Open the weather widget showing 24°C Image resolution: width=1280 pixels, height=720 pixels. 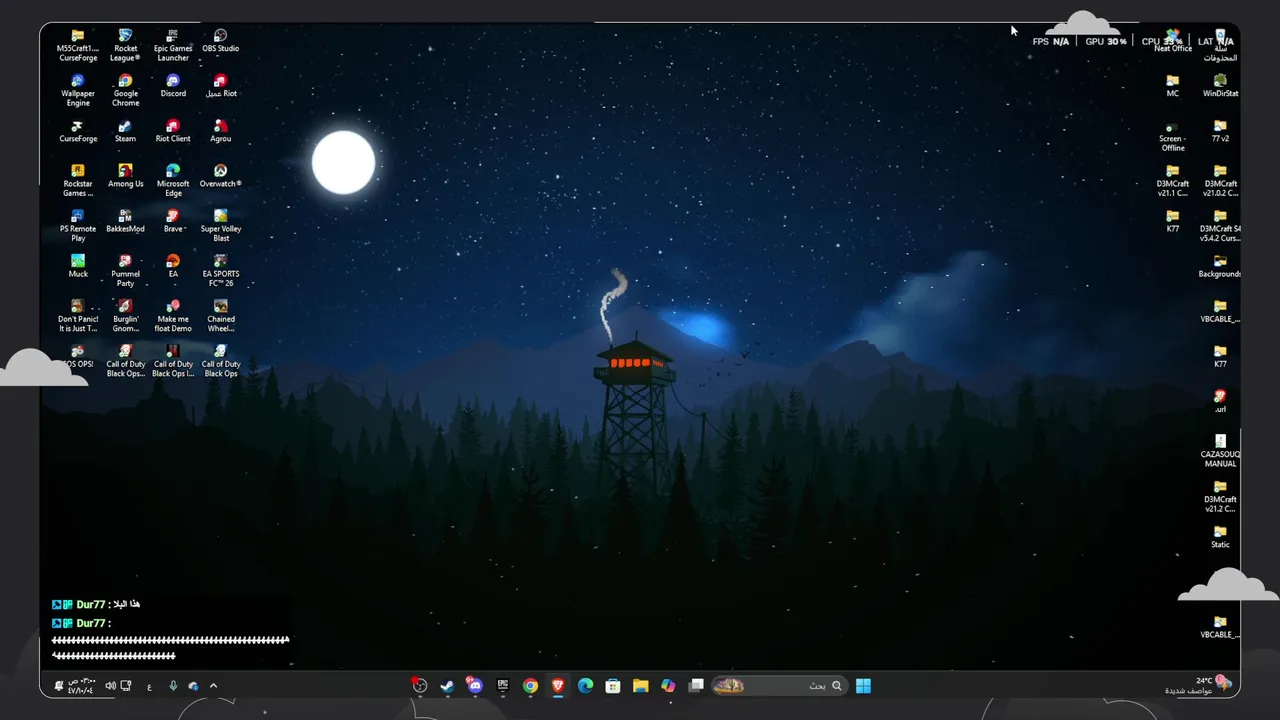tap(1198, 685)
